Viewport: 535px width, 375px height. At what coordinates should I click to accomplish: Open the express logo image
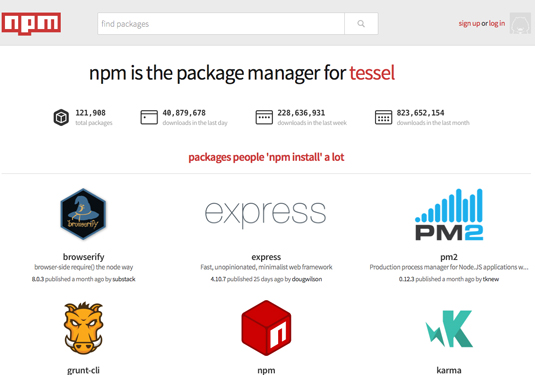(265, 214)
